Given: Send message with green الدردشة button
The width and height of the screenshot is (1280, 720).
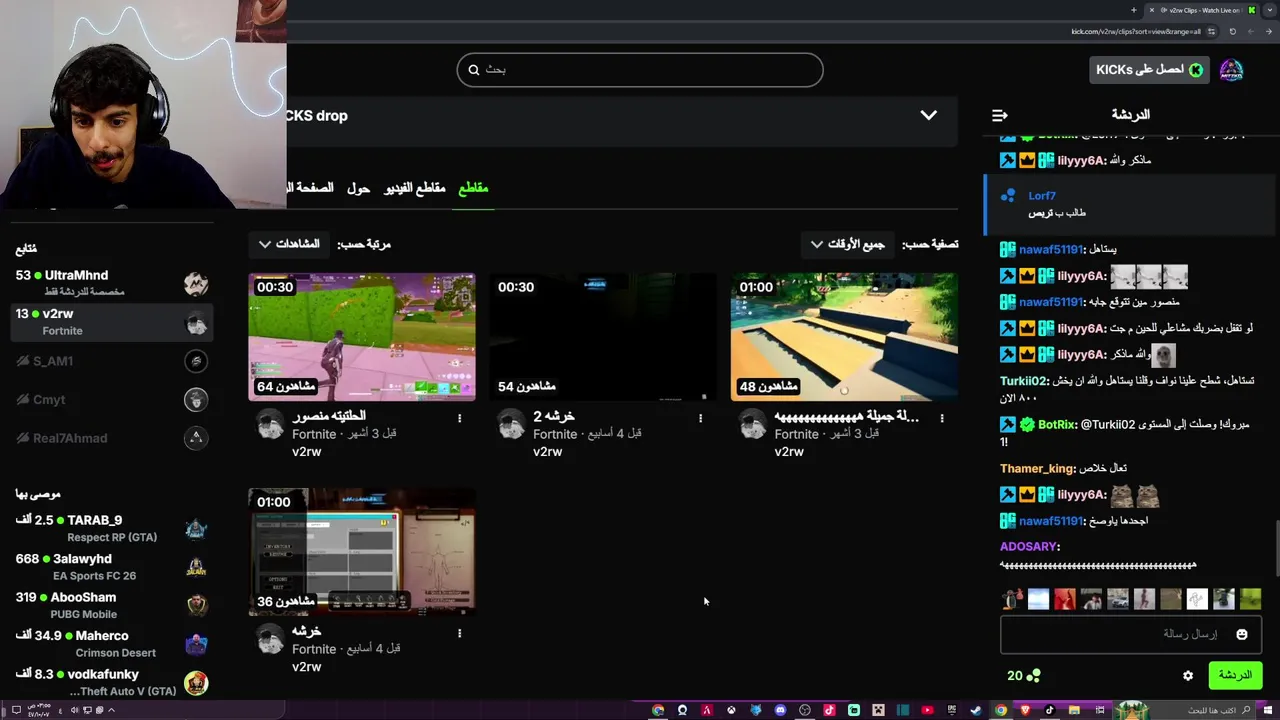Looking at the screenshot, I should 1235,676.
